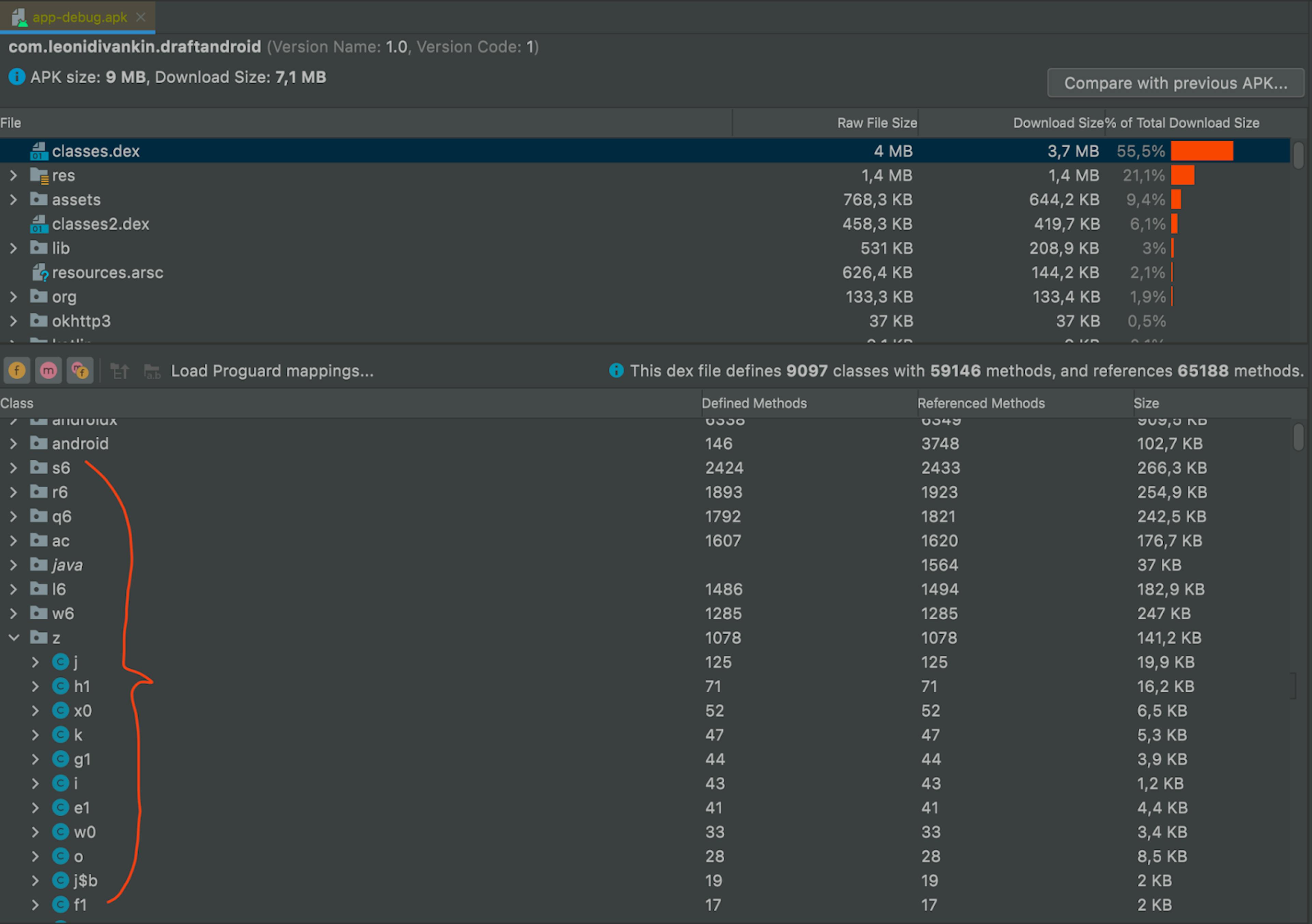This screenshot has height=924, width=1312.
Task: Click the classes.dex file icon
Action: click(38, 151)
